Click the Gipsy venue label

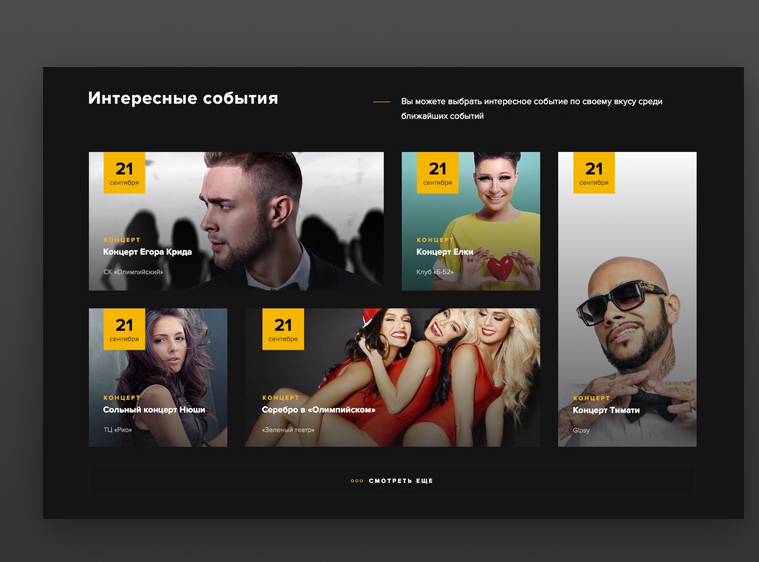581,430
